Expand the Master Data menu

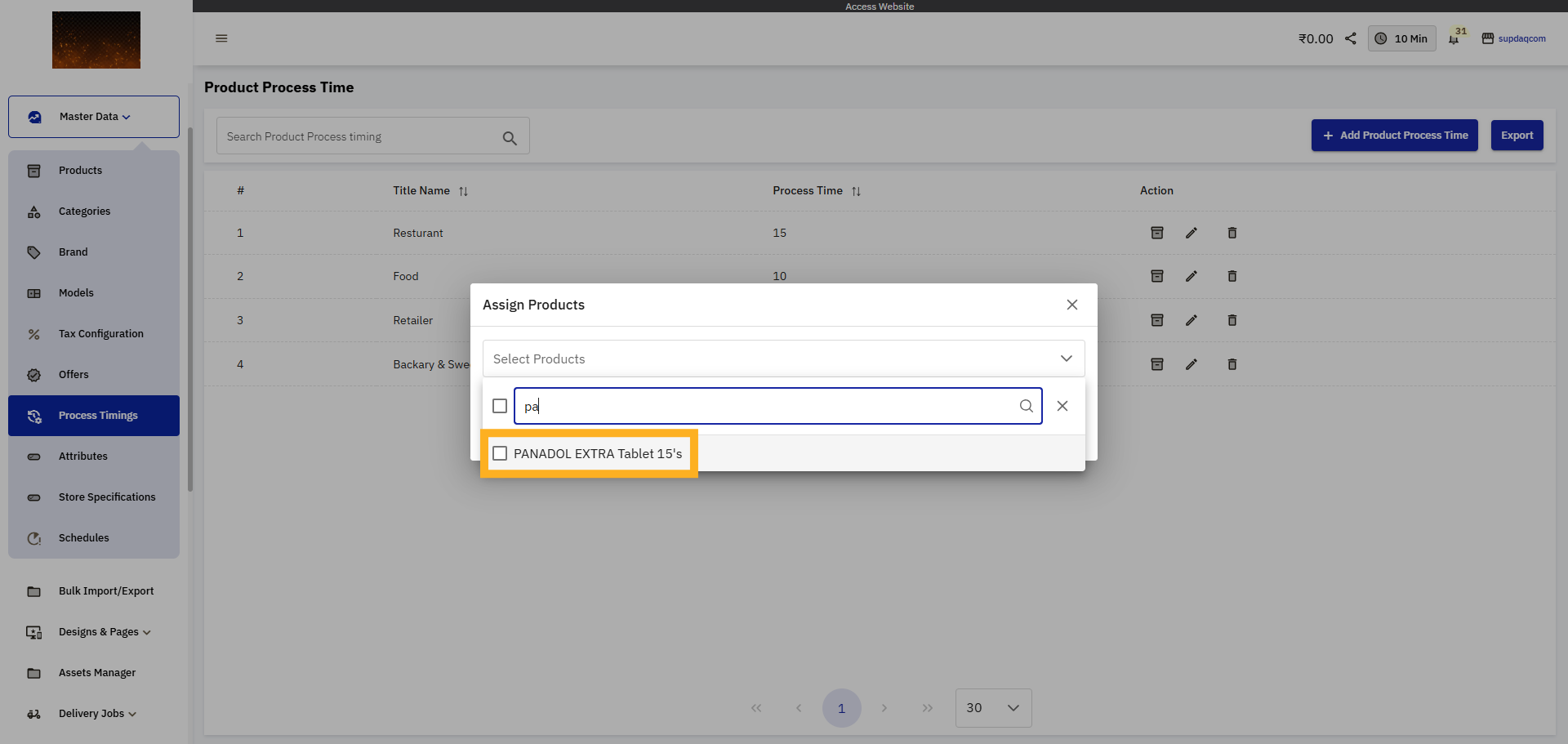pos(94,117)
